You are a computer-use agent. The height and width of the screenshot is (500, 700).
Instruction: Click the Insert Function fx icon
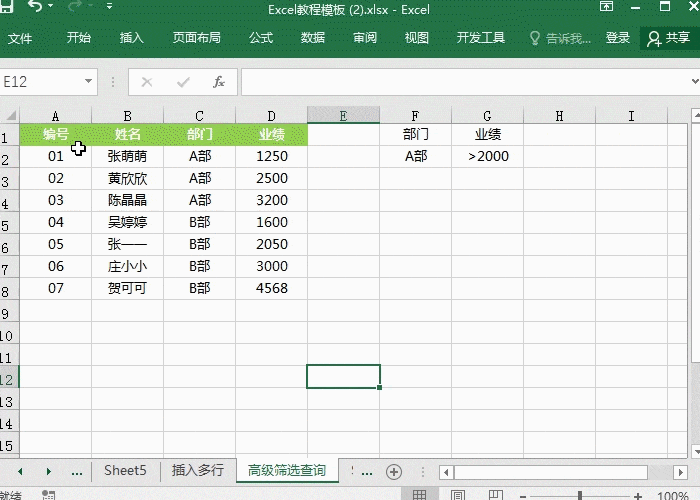[219, 82]
